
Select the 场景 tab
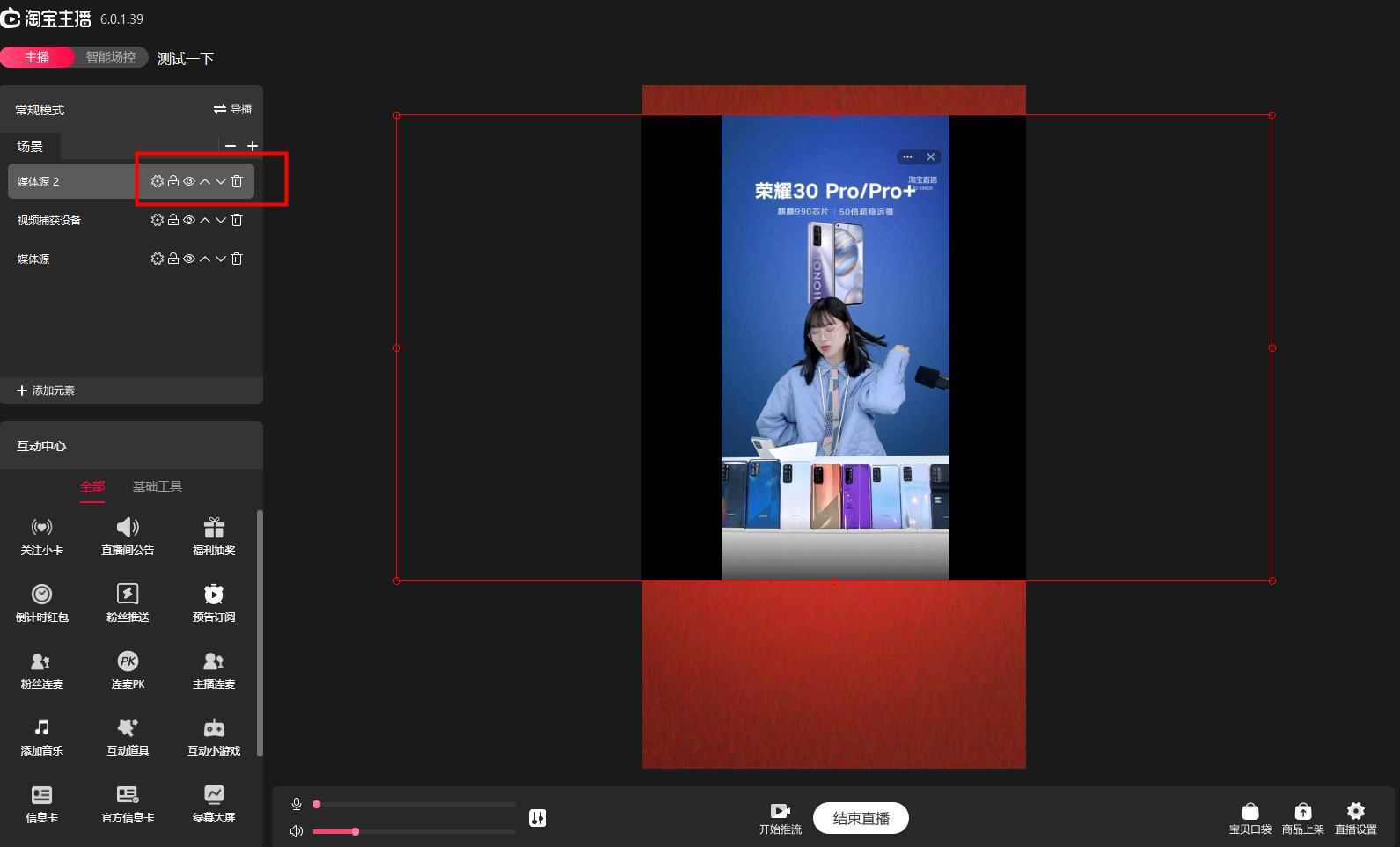(x=30, y=146)
